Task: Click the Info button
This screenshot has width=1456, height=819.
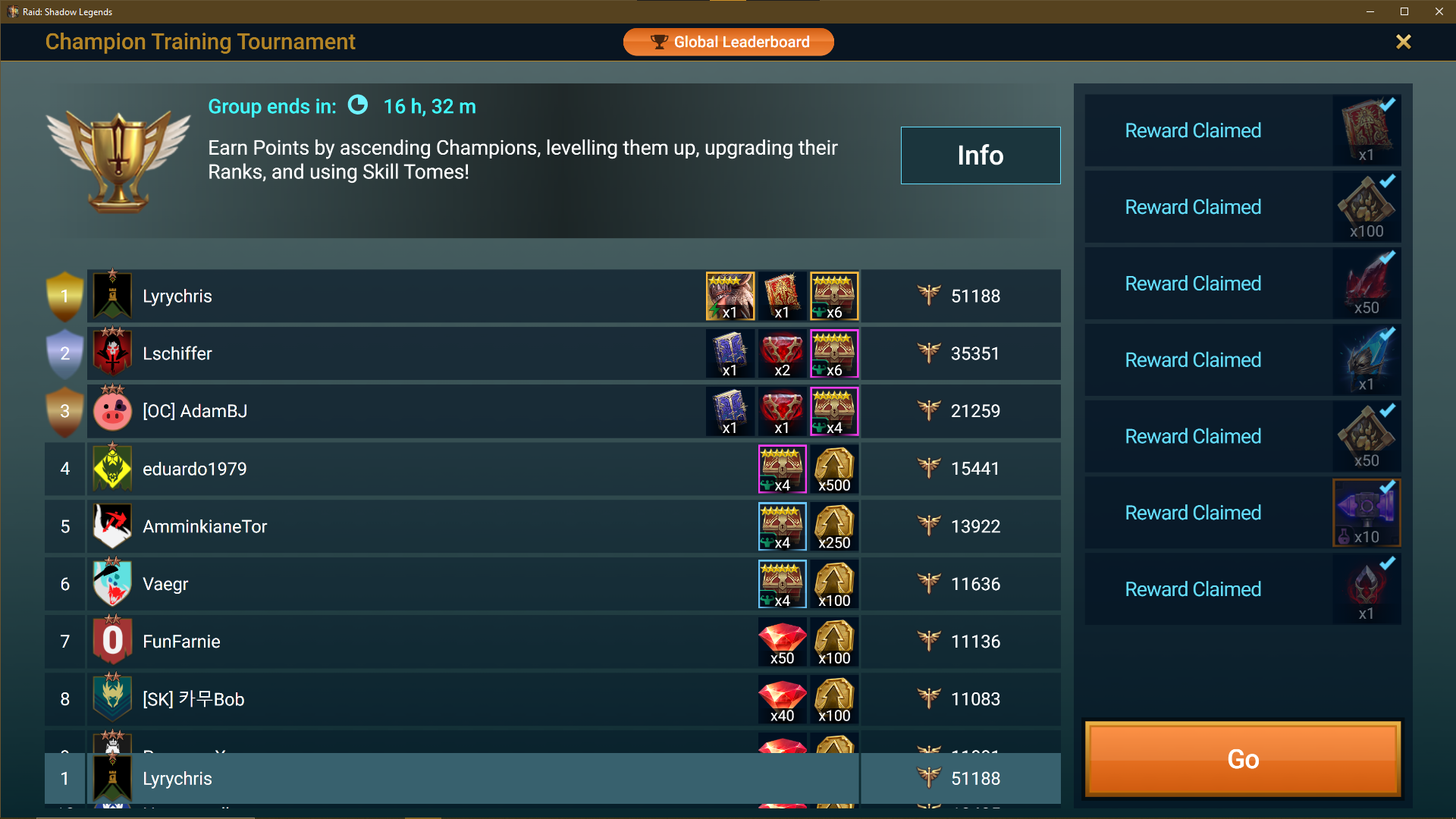Action: [980, 155]
